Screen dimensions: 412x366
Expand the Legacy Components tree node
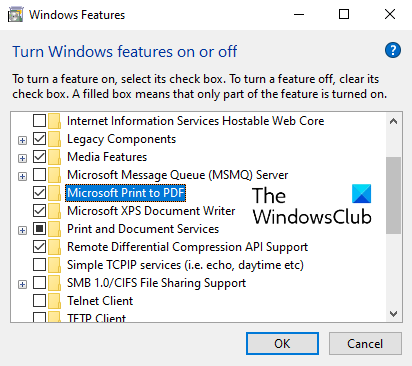pos(22,140)
